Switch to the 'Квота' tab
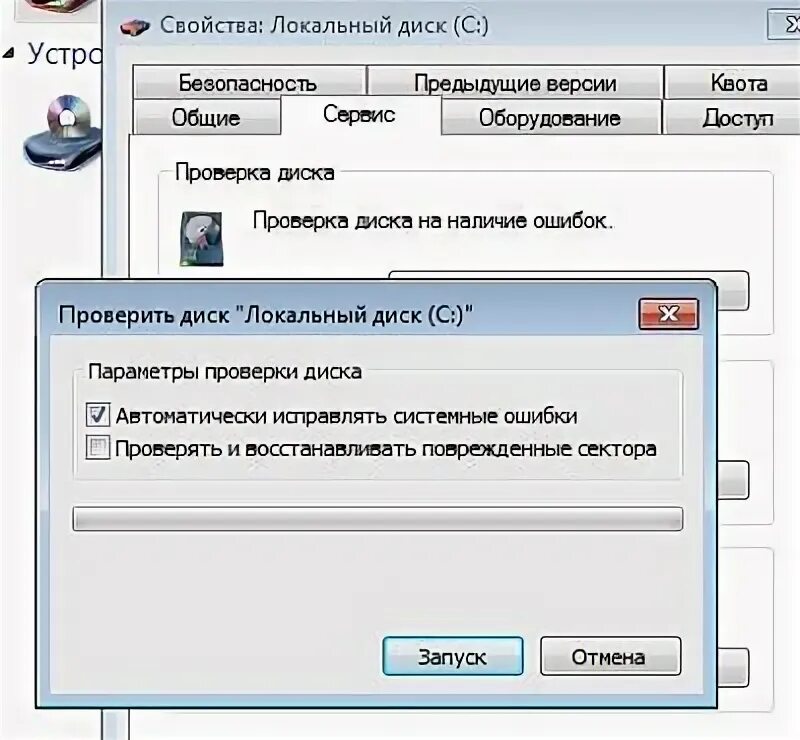Image resolution: width=800 pixels, height=740 pixels. point(733,82)
